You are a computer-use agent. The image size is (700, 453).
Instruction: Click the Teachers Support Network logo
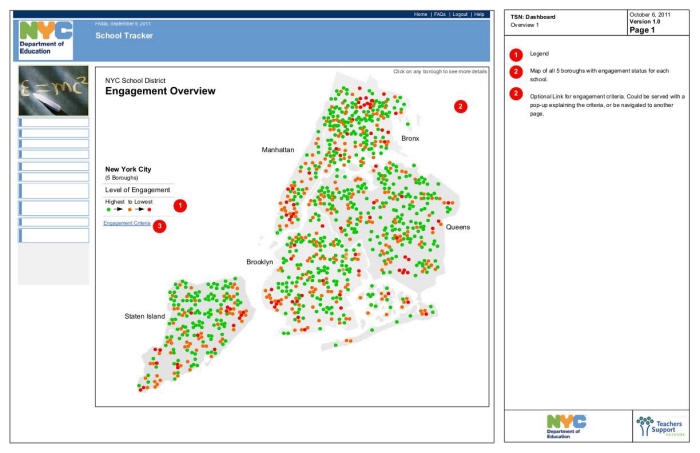pyautogui.click(x=661, y=426)
